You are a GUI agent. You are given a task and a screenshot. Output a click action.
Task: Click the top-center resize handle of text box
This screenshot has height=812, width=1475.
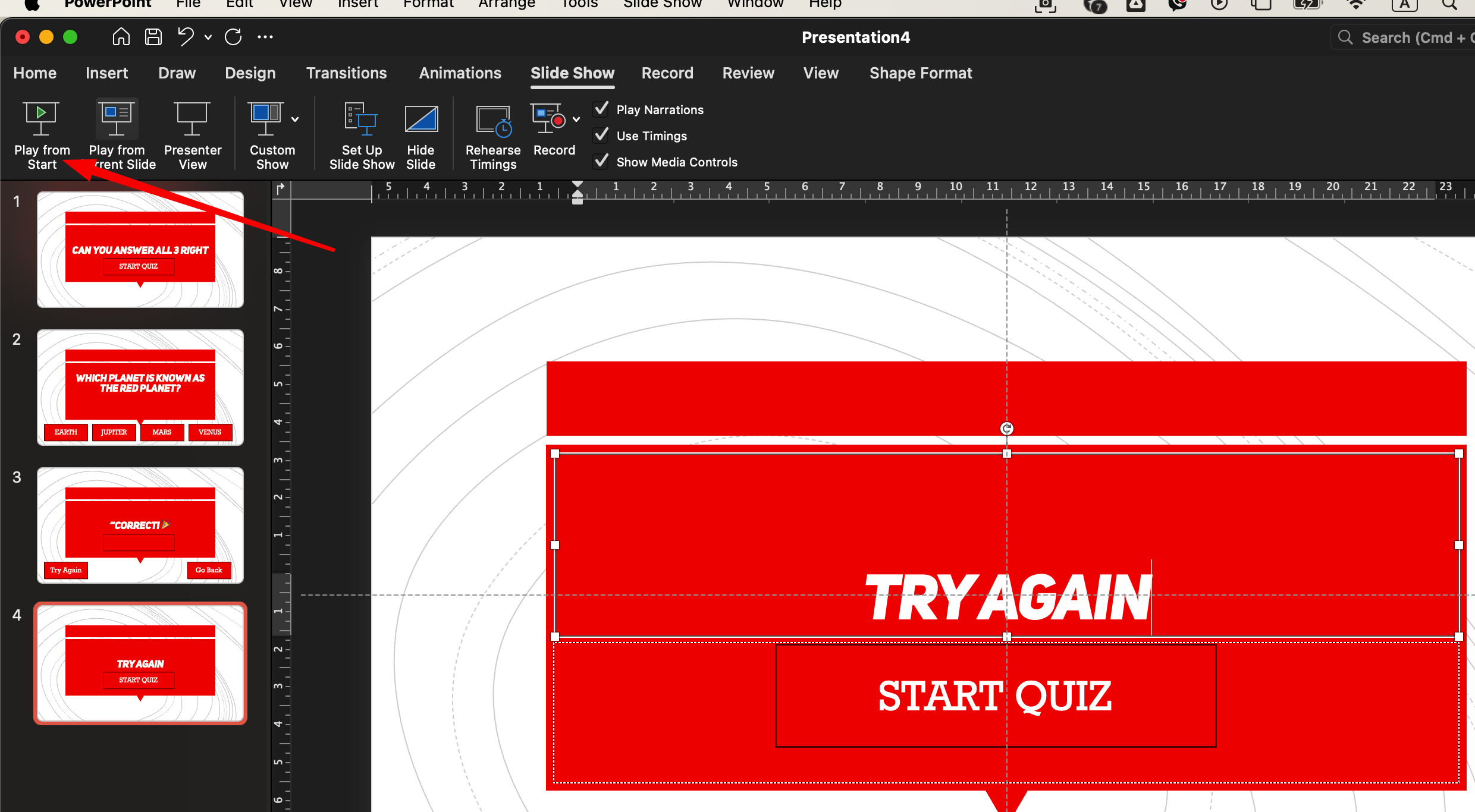coord(1006,454)
